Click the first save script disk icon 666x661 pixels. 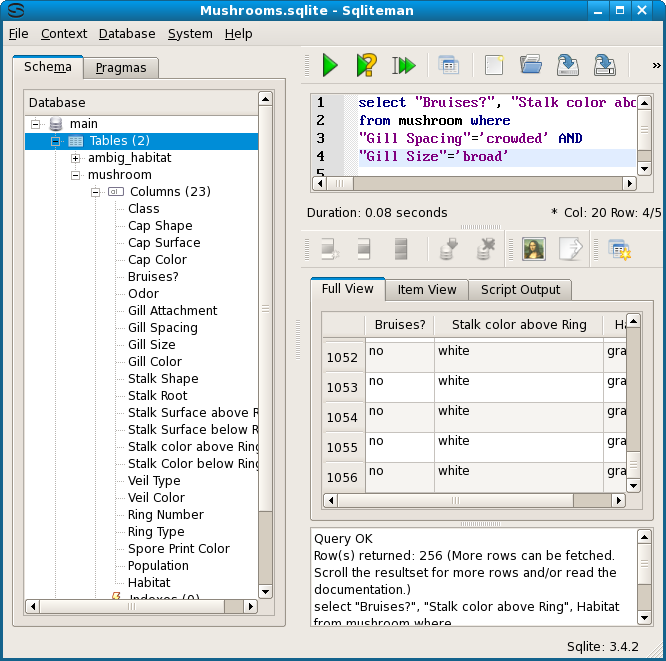(x=567, y=66)
